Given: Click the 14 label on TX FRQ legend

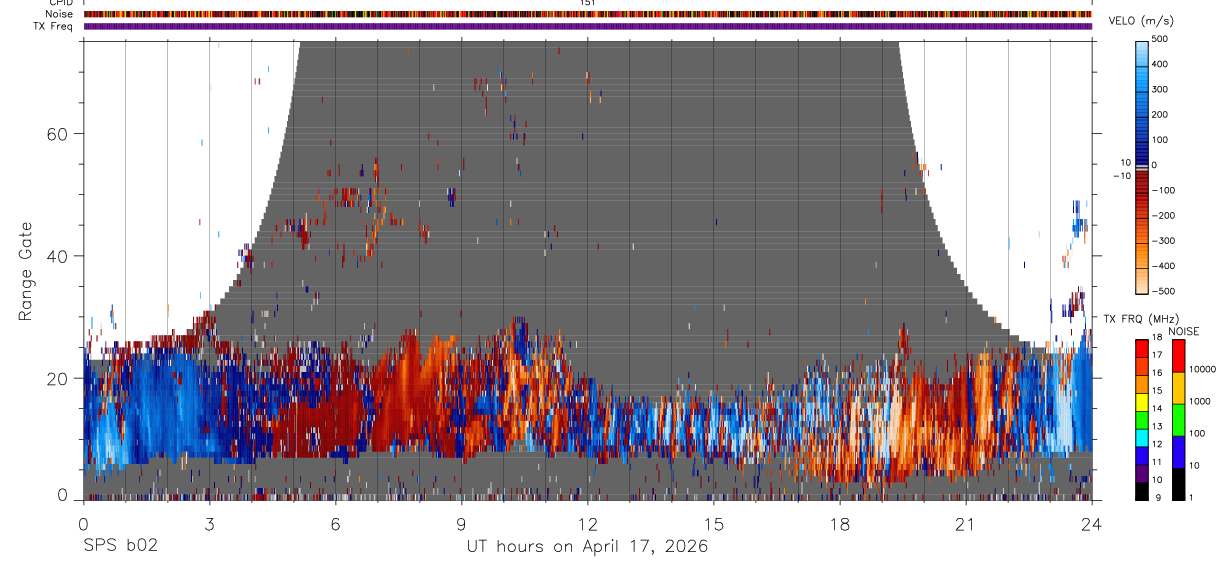Looking at the screenshot, I should pos(1157,409).
